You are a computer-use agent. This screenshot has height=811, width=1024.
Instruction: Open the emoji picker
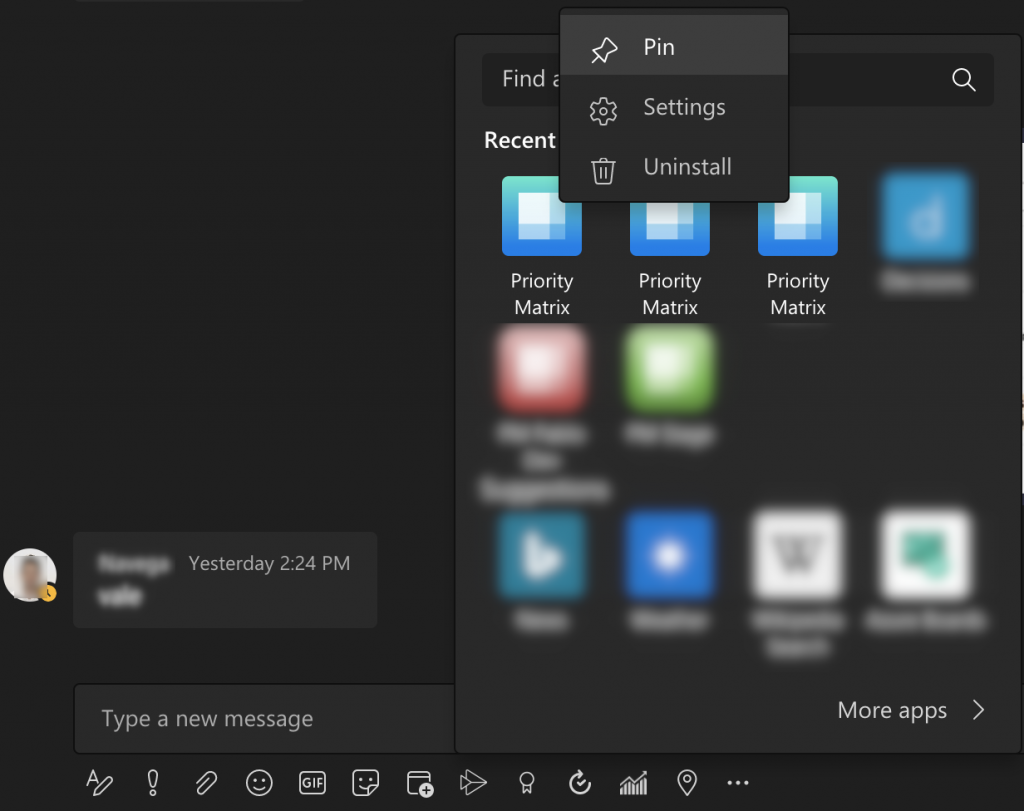(259, 783)
